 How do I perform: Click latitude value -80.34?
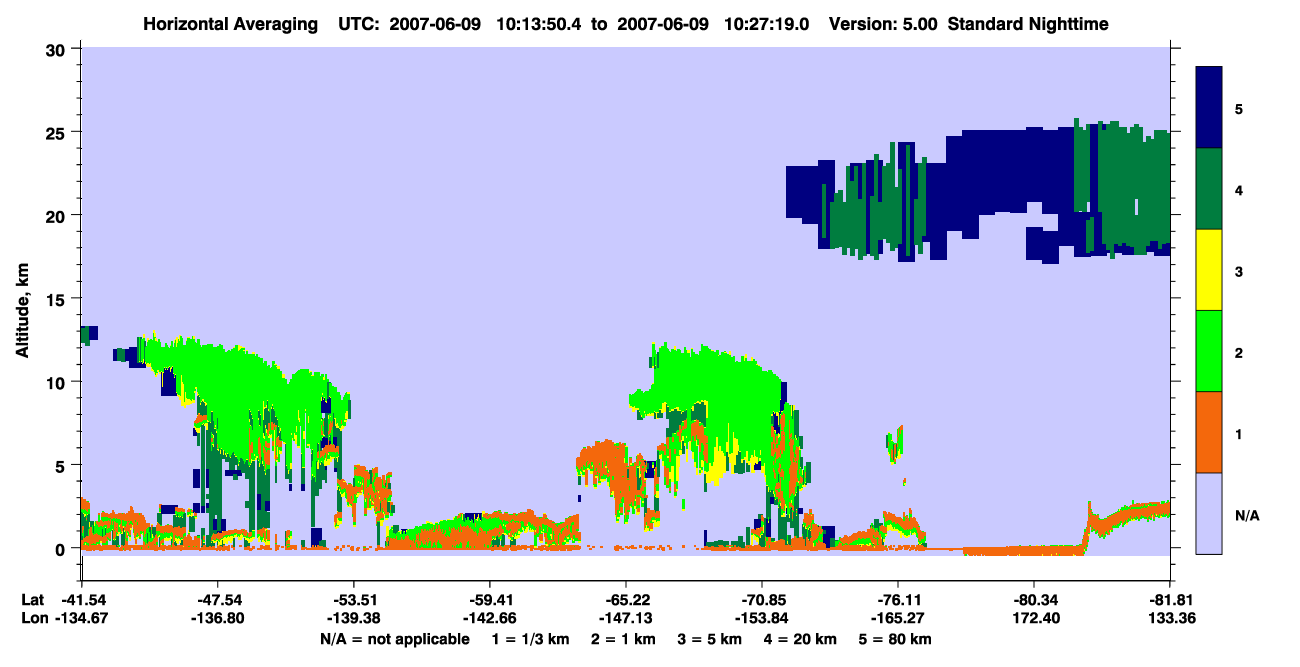(1034, 600)
